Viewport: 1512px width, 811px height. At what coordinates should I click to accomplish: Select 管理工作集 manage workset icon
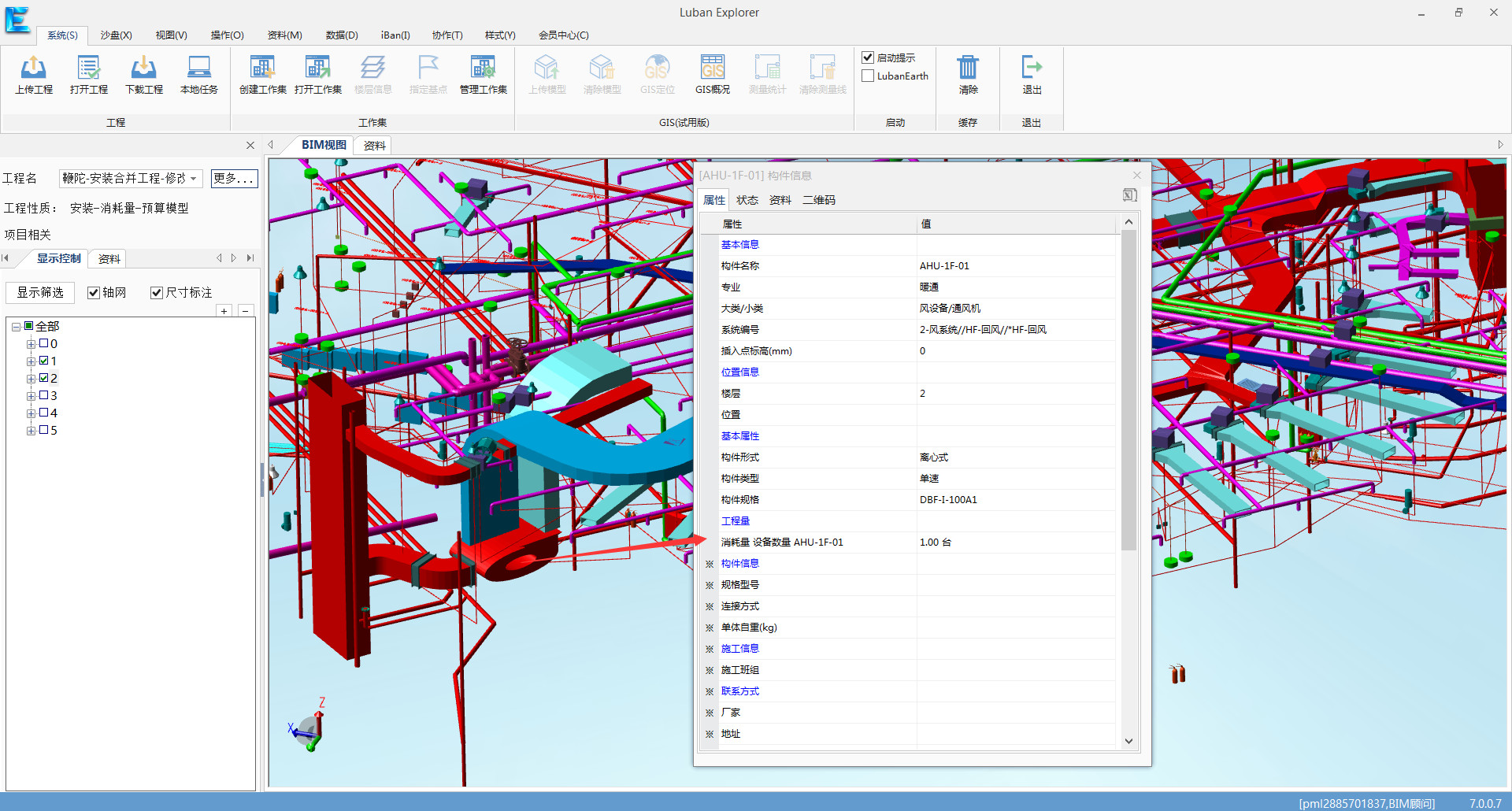coord(483,69)
